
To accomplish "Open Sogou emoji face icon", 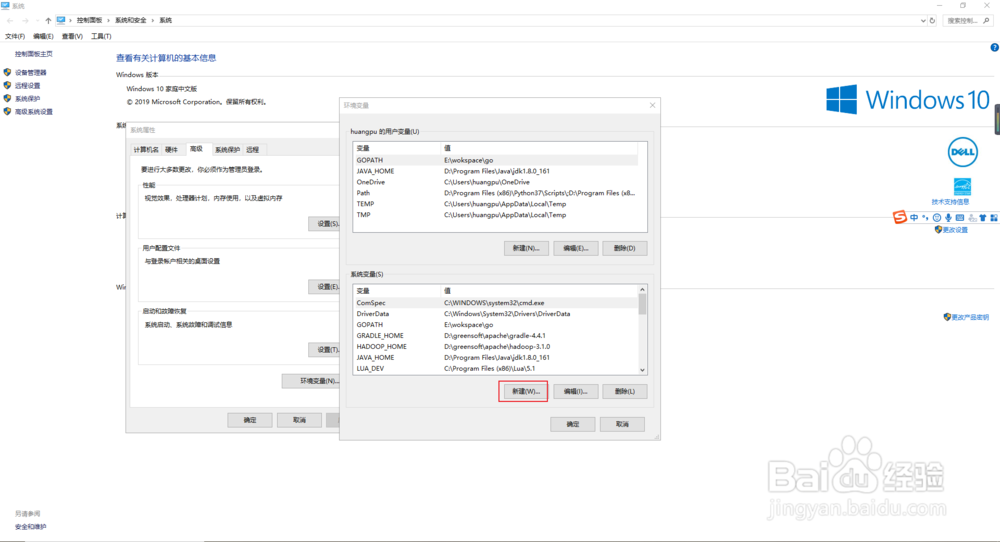I will point(937,217).
